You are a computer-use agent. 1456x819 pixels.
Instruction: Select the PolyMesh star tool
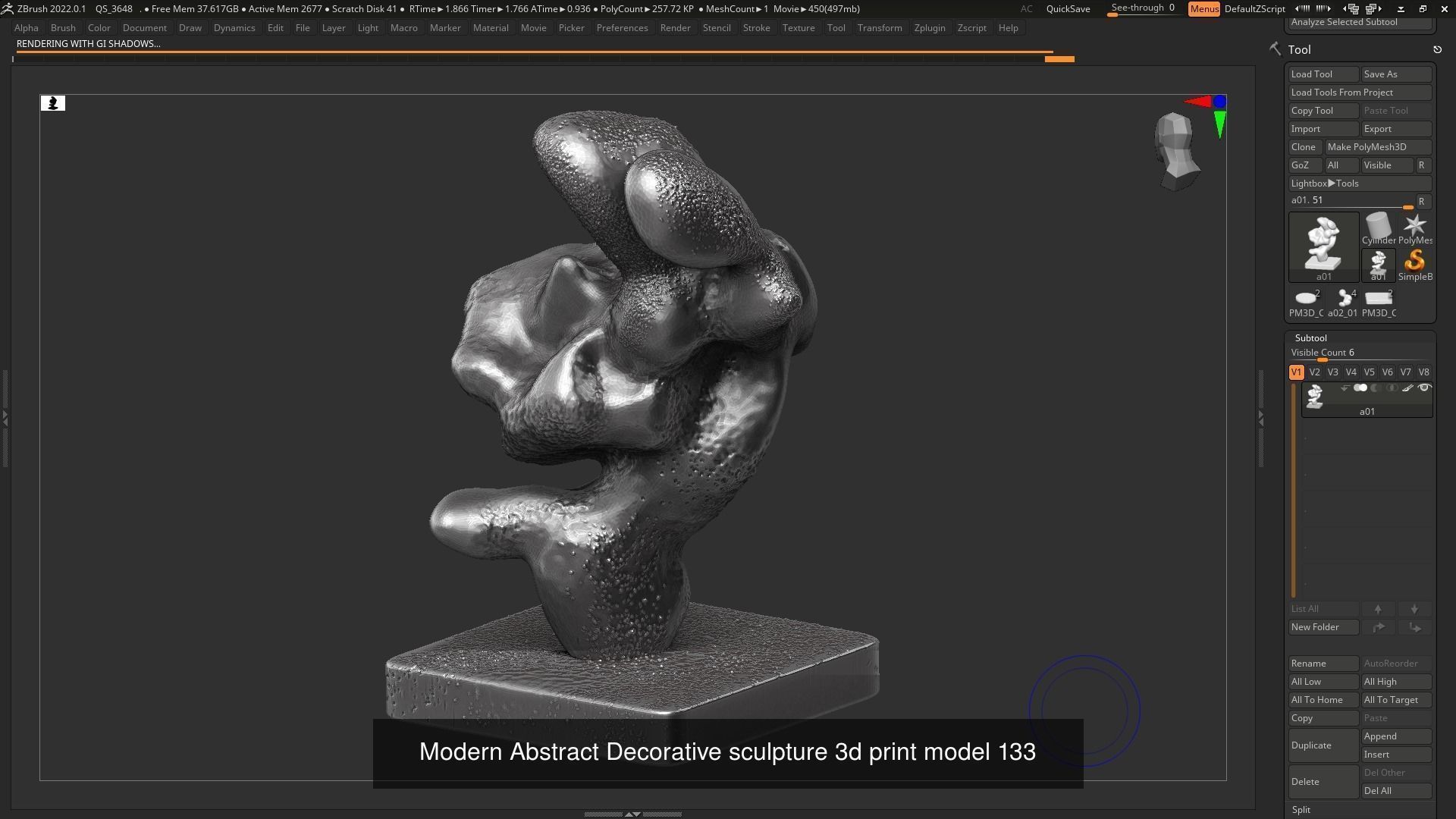click(1415, 228)
